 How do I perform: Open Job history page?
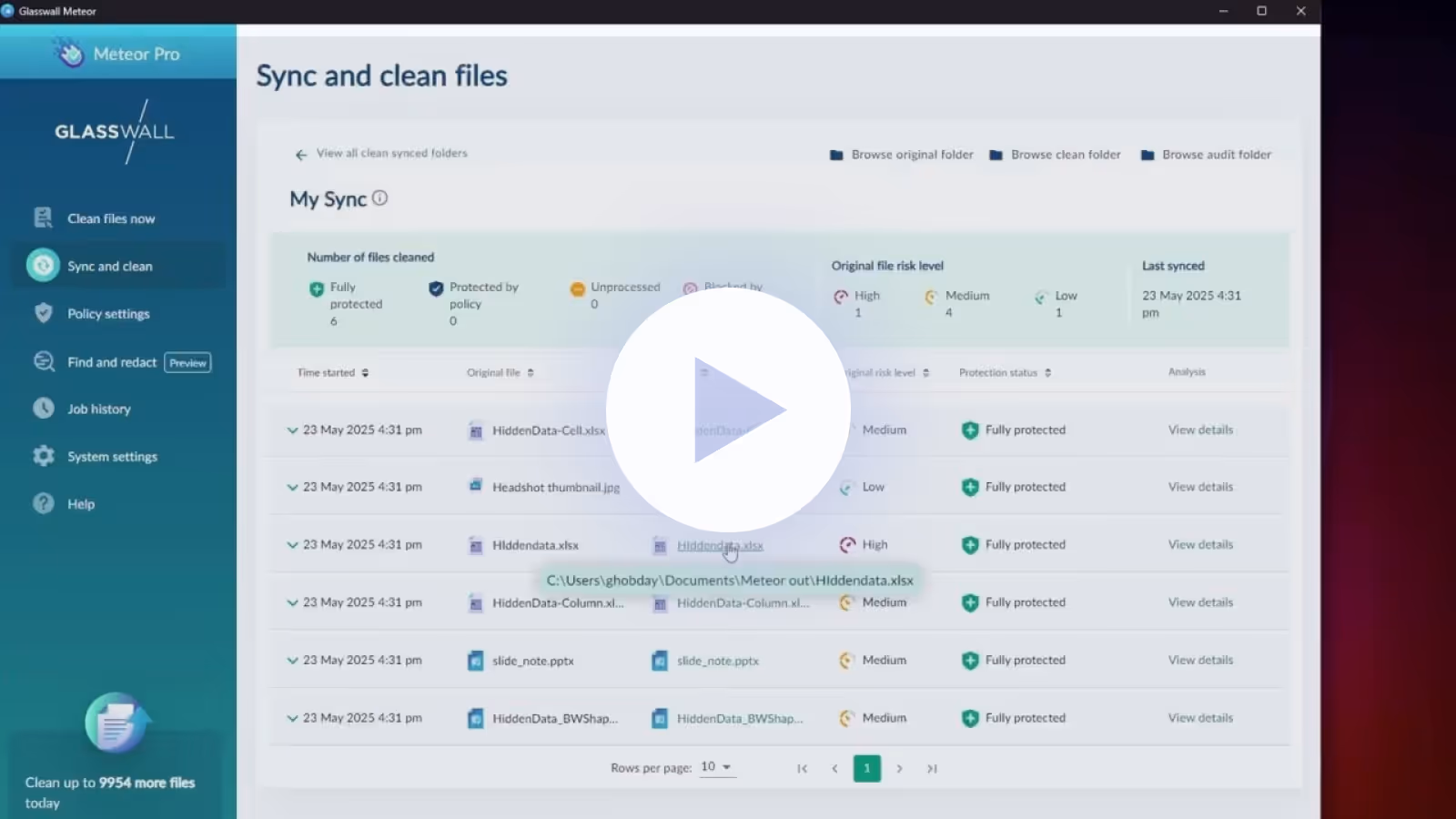(x=99, y=409)
